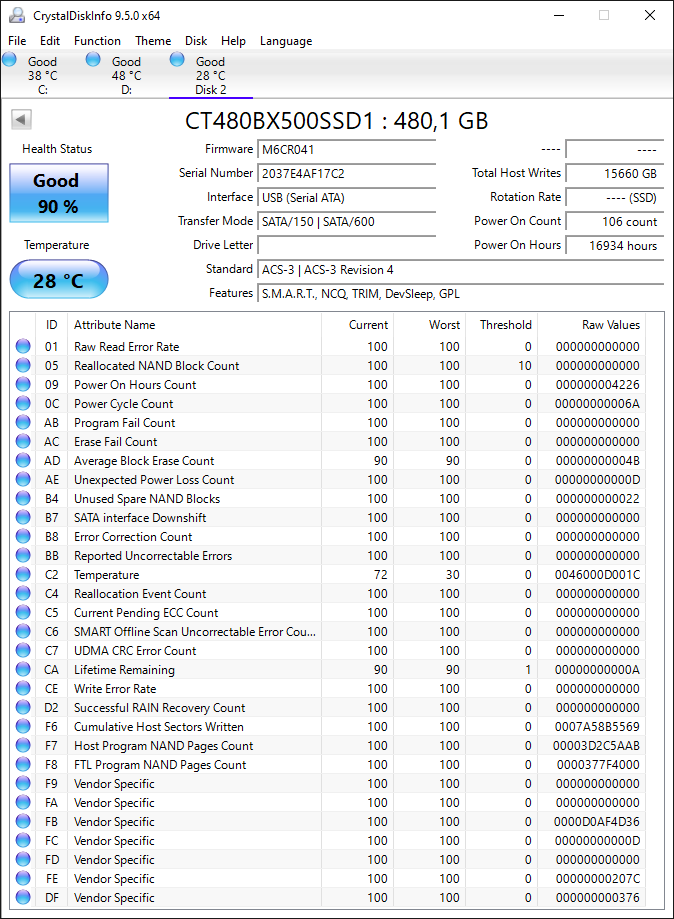The height and width of the screenshot is (919, 674).
Task: Click the status icon for Reallocated NAND Block Count
Action: point(23,365)
